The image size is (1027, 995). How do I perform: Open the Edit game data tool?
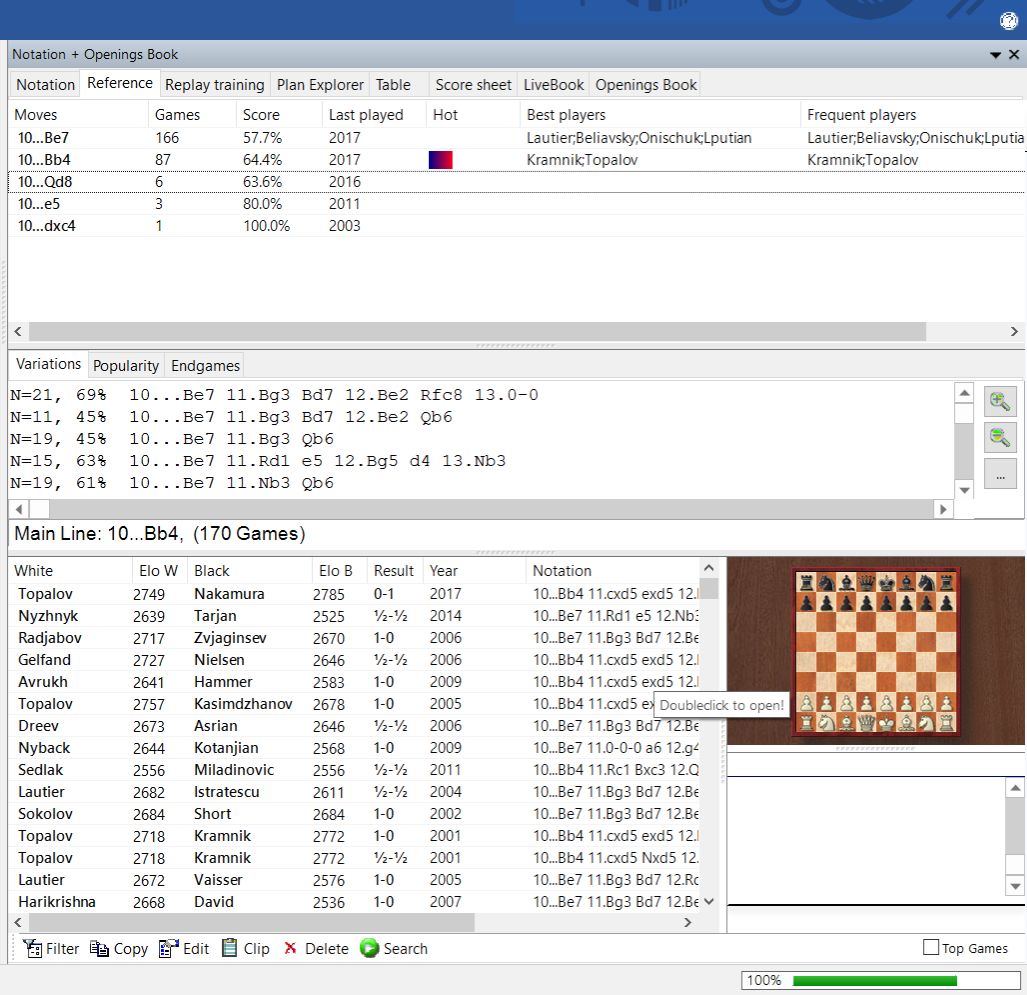click(x=169, y=949)
